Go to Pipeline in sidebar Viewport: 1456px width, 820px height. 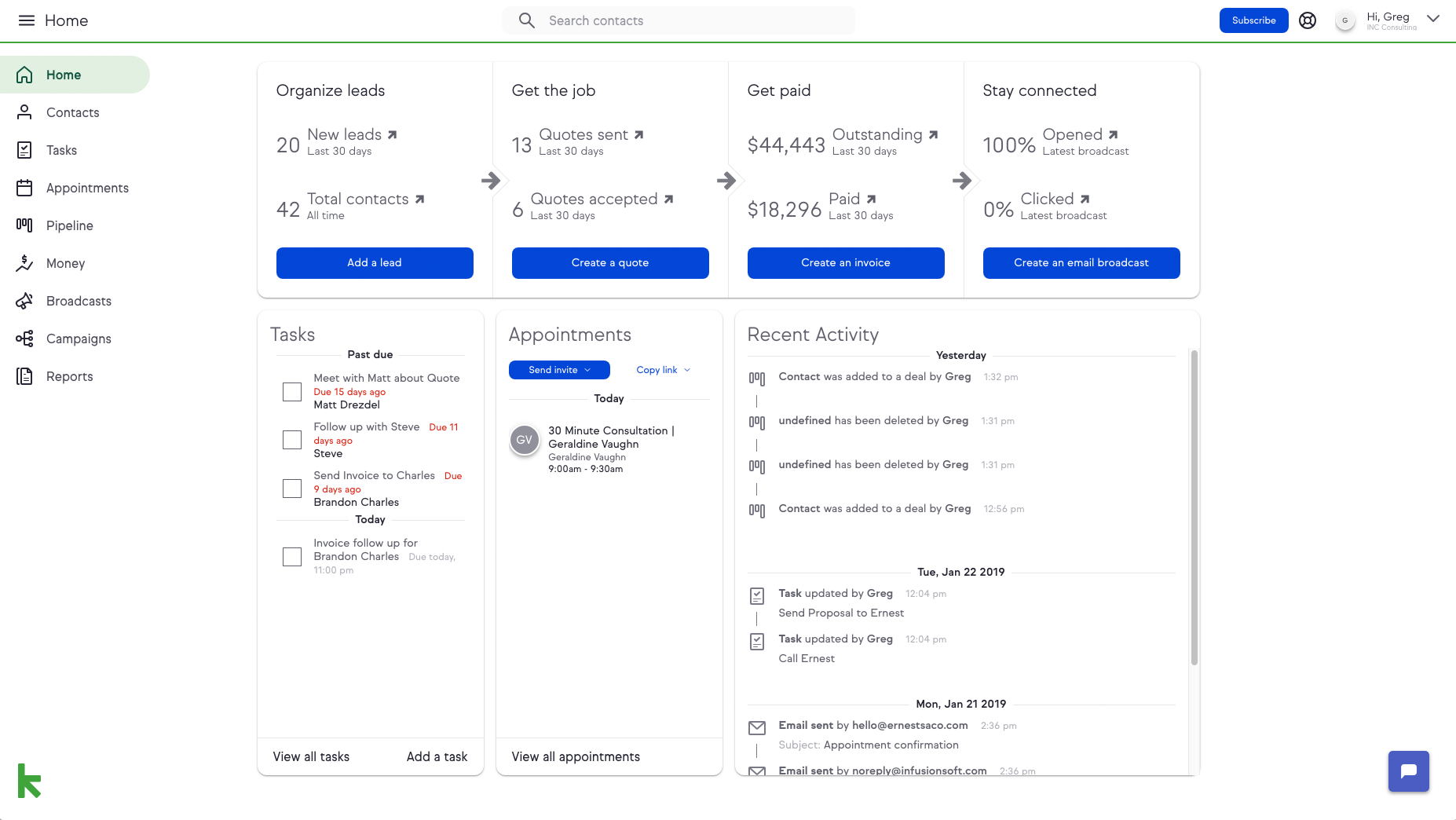point(70,225)
